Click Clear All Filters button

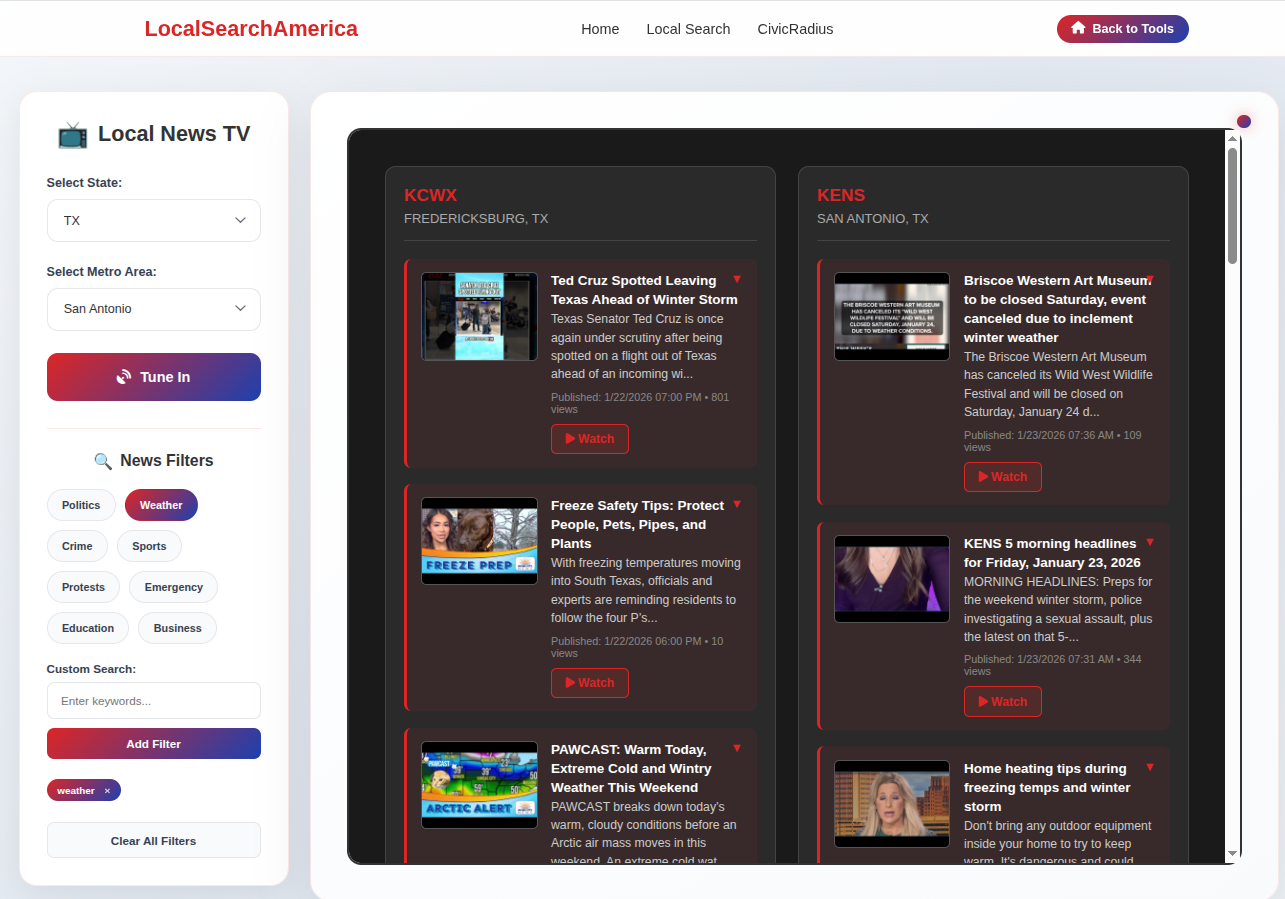[153, 841]
